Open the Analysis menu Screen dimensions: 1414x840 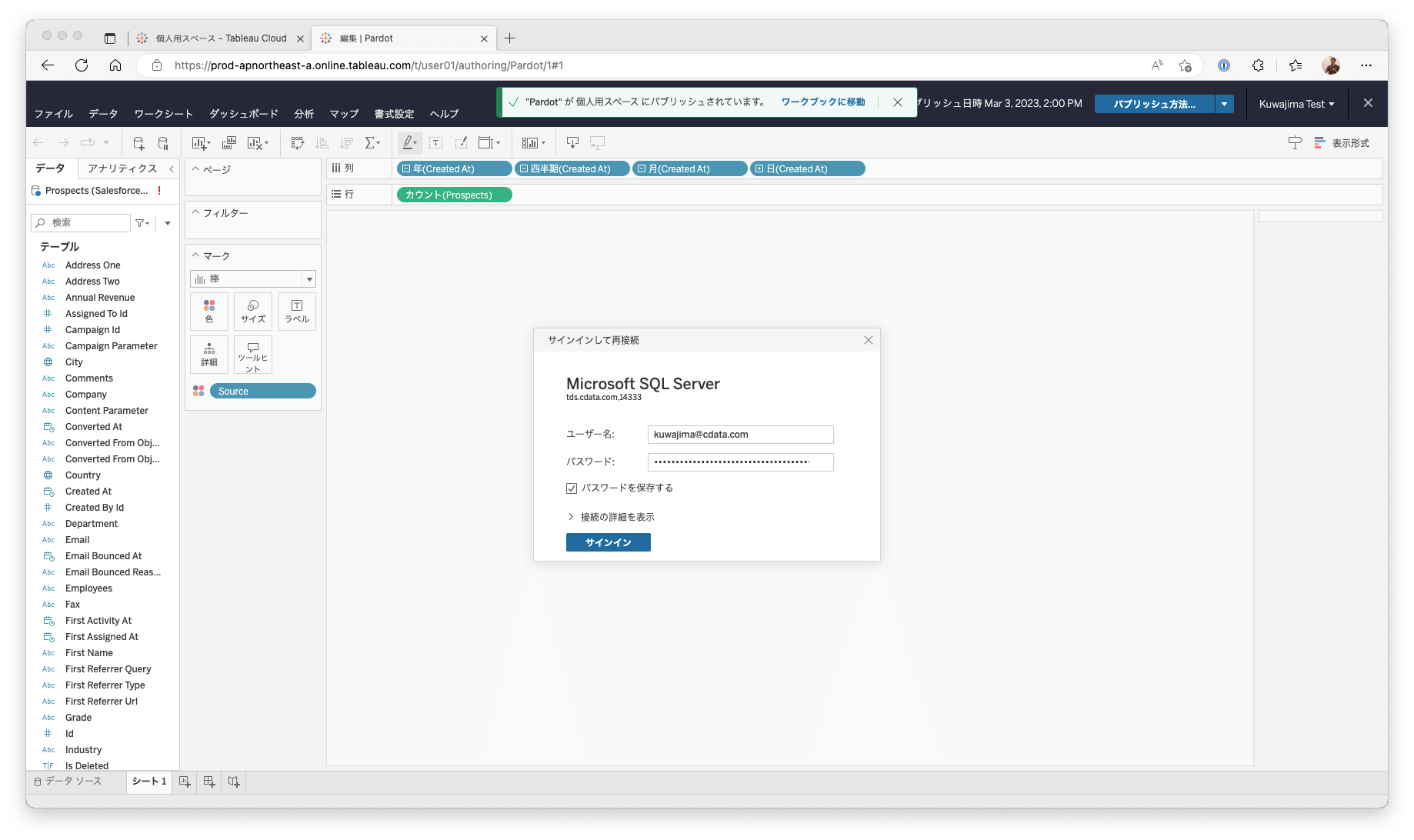tap(304, 114)
